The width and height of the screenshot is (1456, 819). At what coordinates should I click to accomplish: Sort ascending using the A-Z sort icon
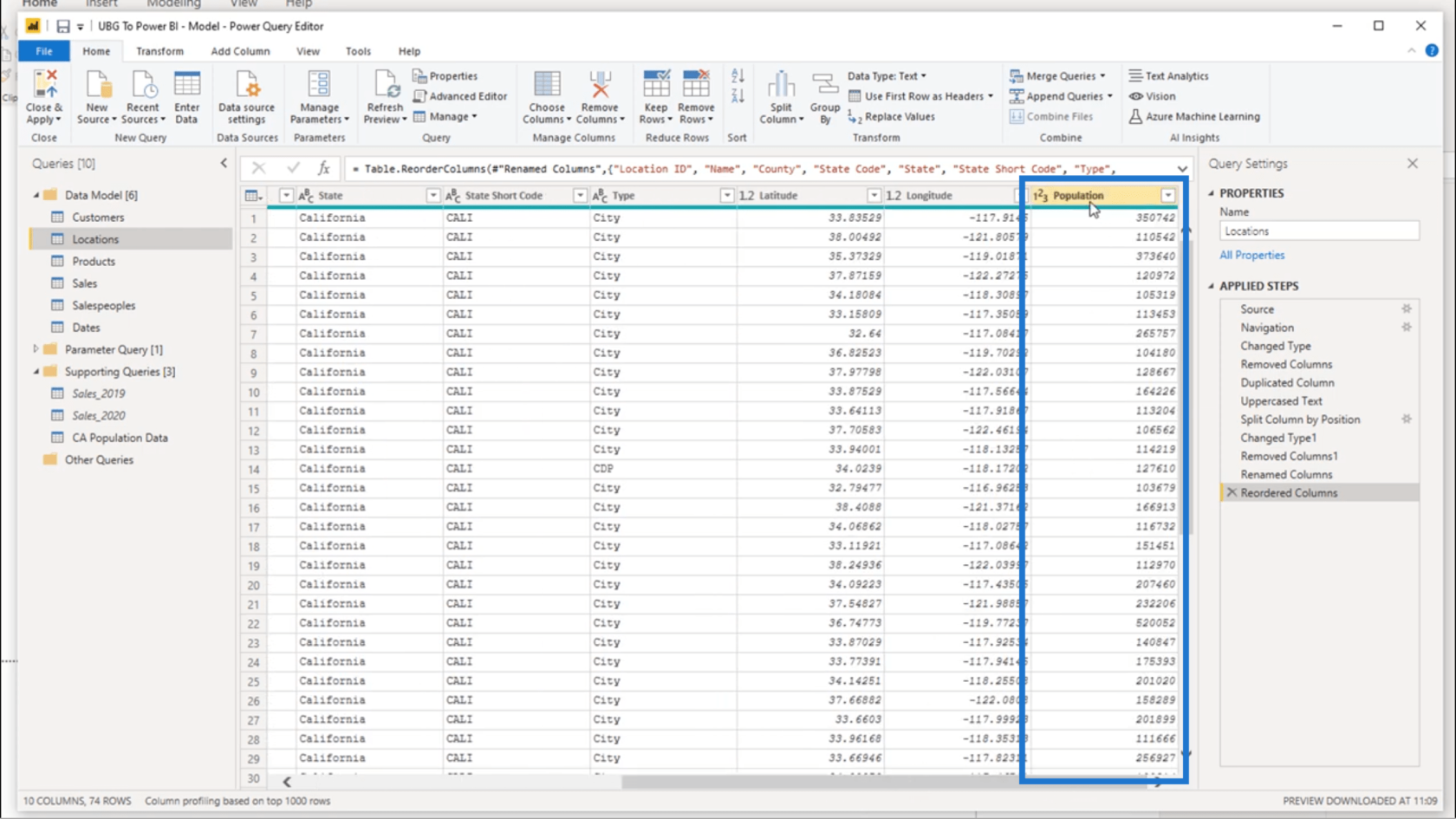coord(738,76)
